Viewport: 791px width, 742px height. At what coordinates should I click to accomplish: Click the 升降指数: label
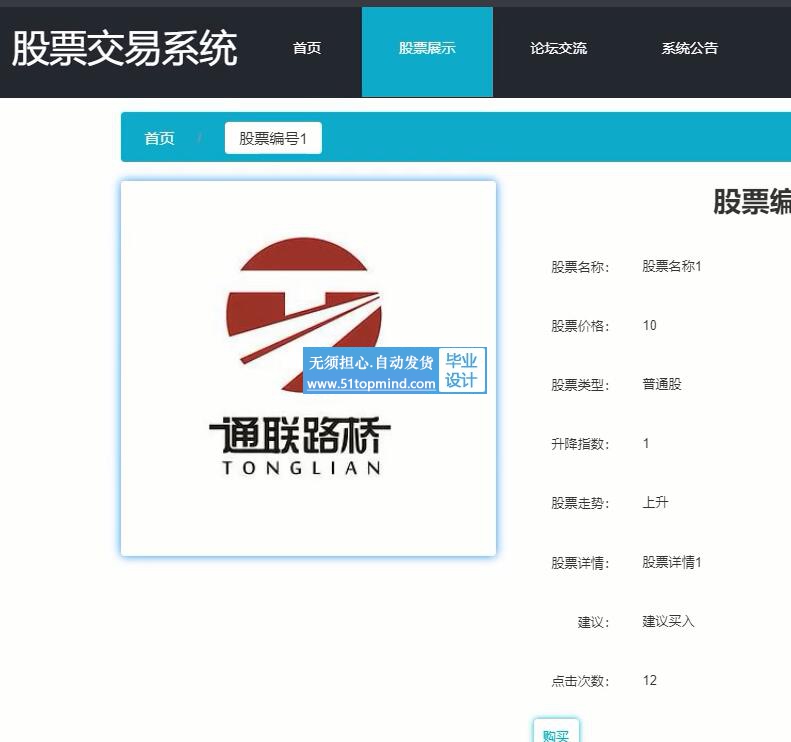point(580,444)
